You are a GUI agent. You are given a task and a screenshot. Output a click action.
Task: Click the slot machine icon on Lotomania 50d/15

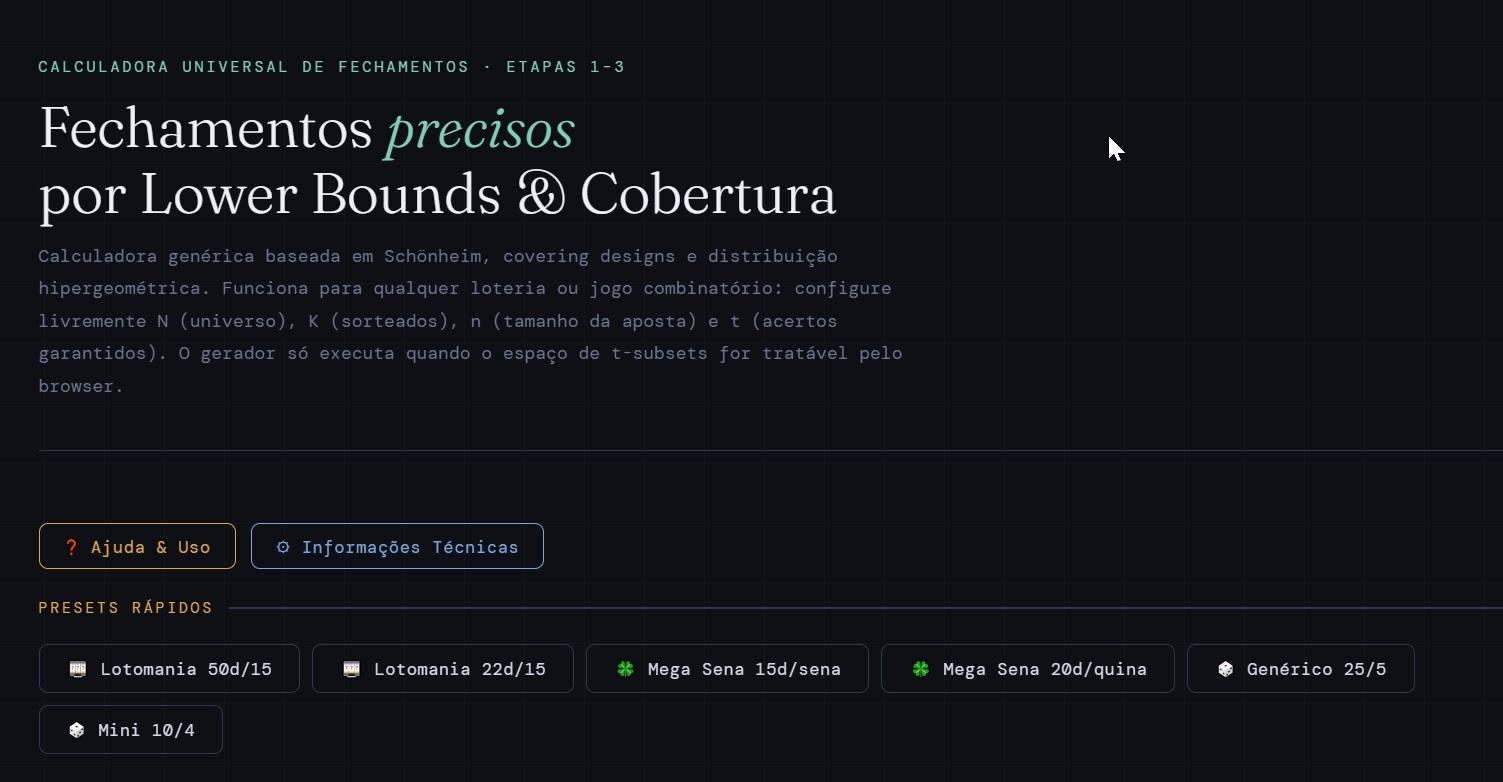pyautogui.click(x=77, y=669)
